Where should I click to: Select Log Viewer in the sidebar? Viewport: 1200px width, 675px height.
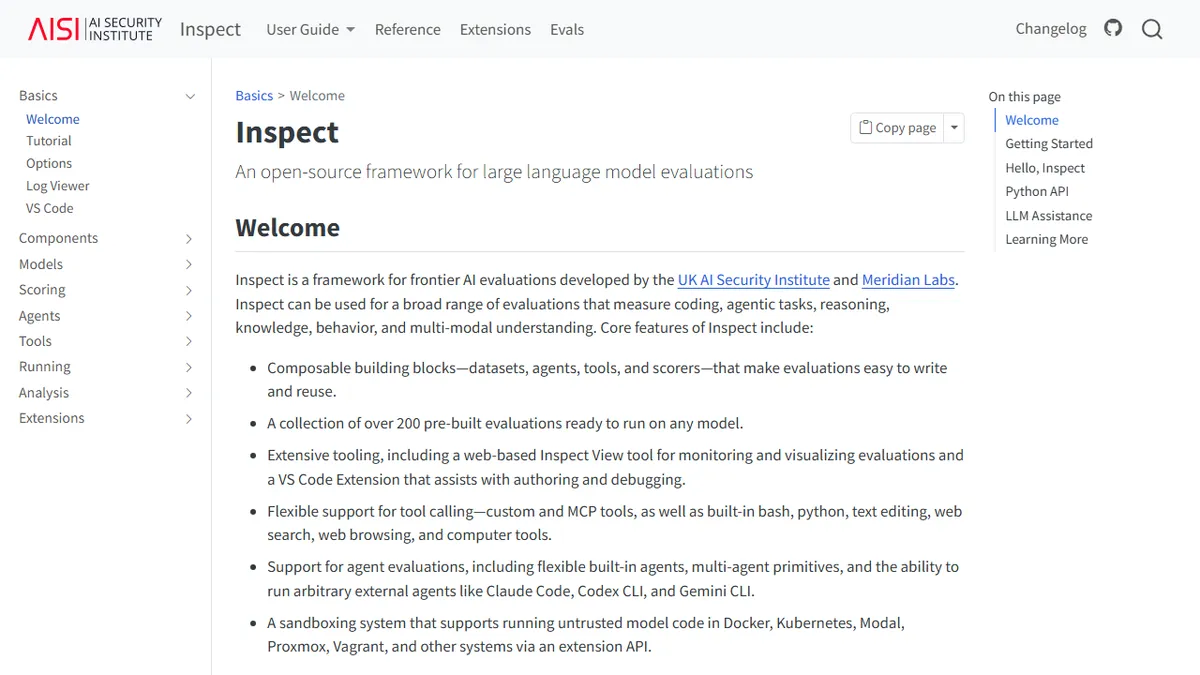(58, 186)
